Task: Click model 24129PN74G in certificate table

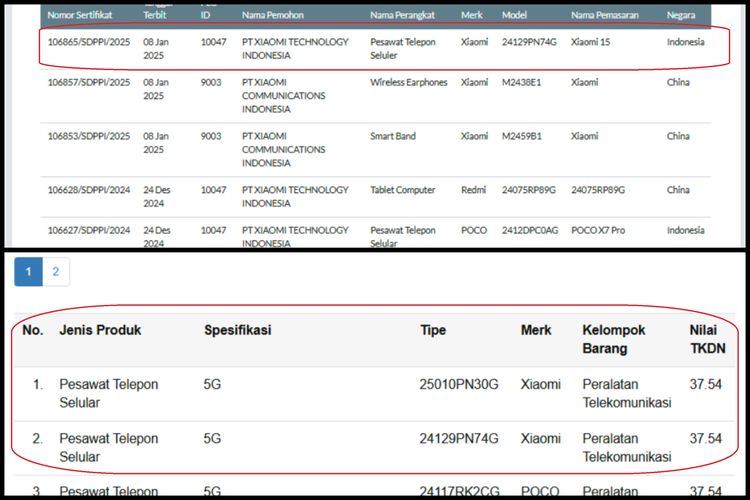Action: click(529, 42)
